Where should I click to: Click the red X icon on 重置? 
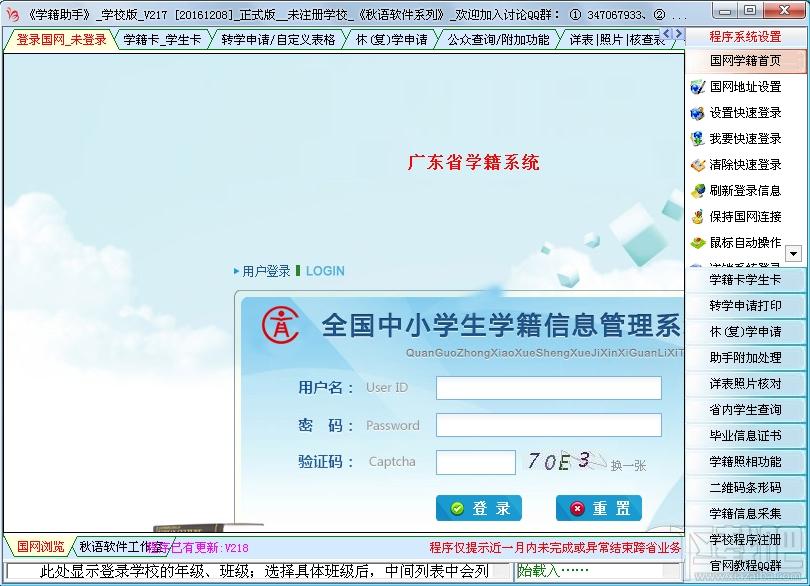(x=577, y=508)
